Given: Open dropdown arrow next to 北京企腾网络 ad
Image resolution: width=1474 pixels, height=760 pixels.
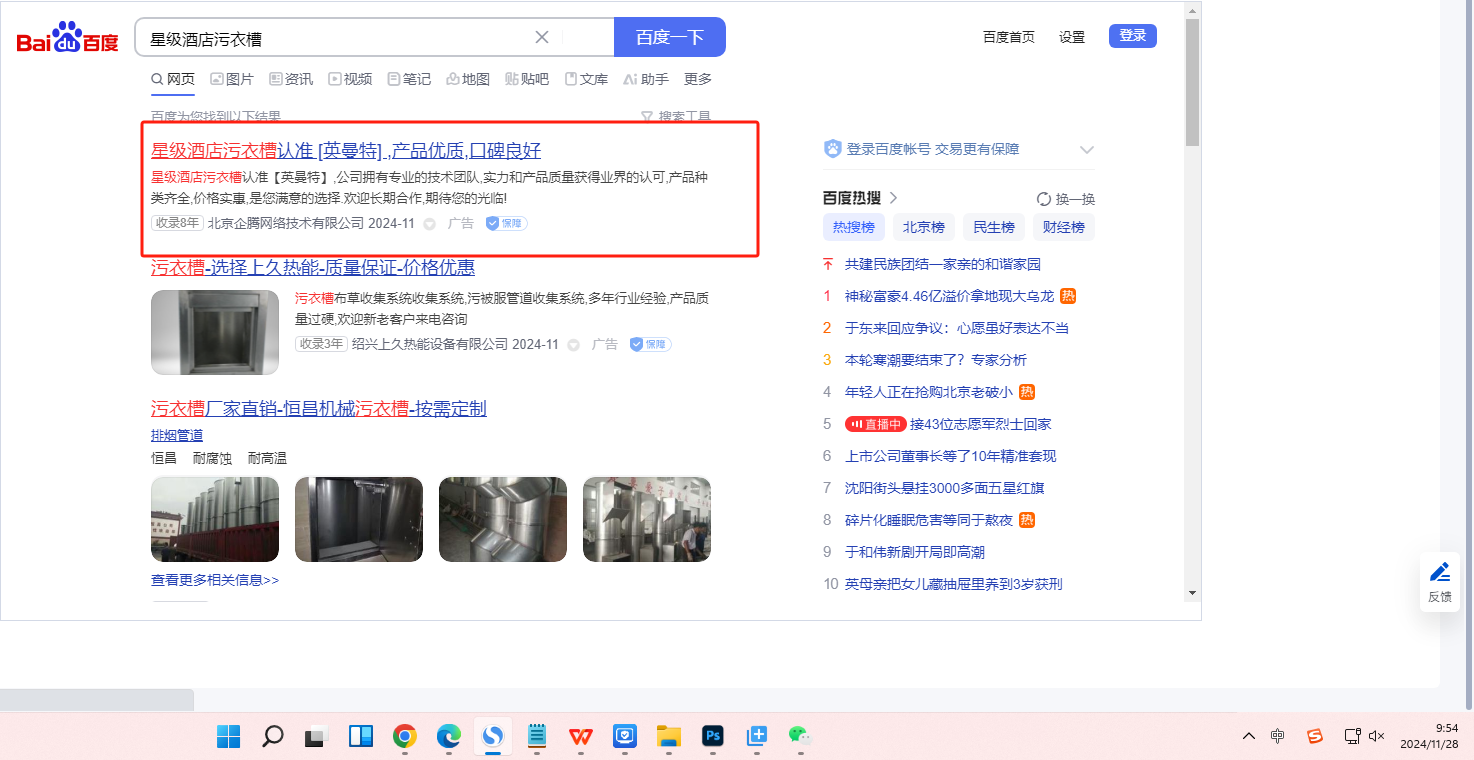Looking at the screenshot, I should pos(430,224).
